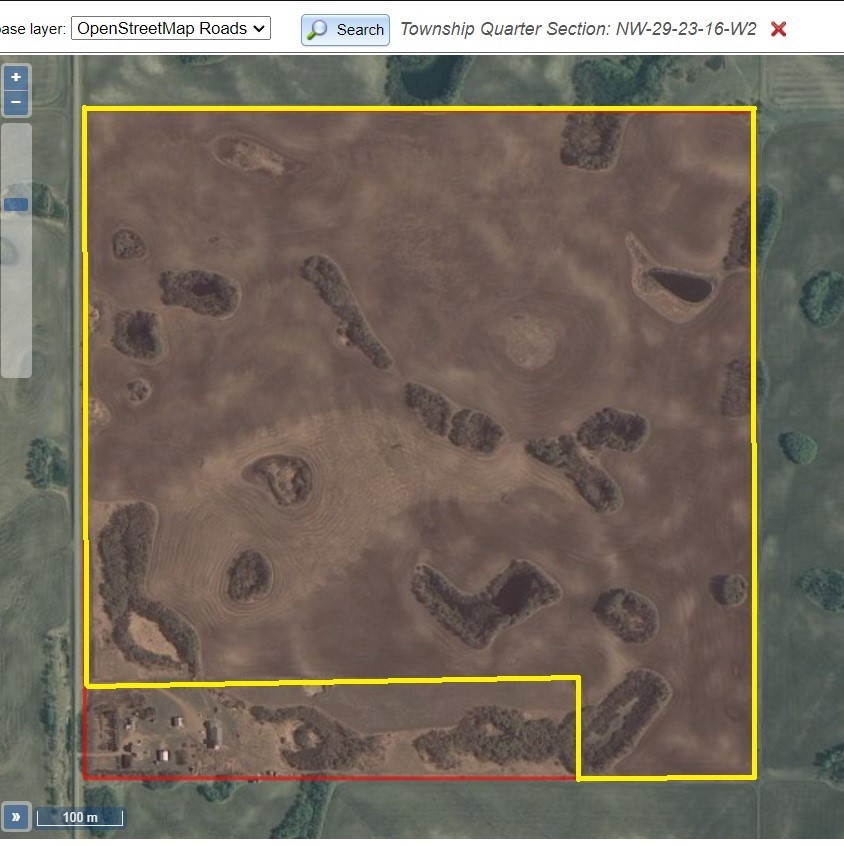The width and height of the screenshot is (844, 846).
Task: Clear the township quarter section search result
Action: point(778,29)
